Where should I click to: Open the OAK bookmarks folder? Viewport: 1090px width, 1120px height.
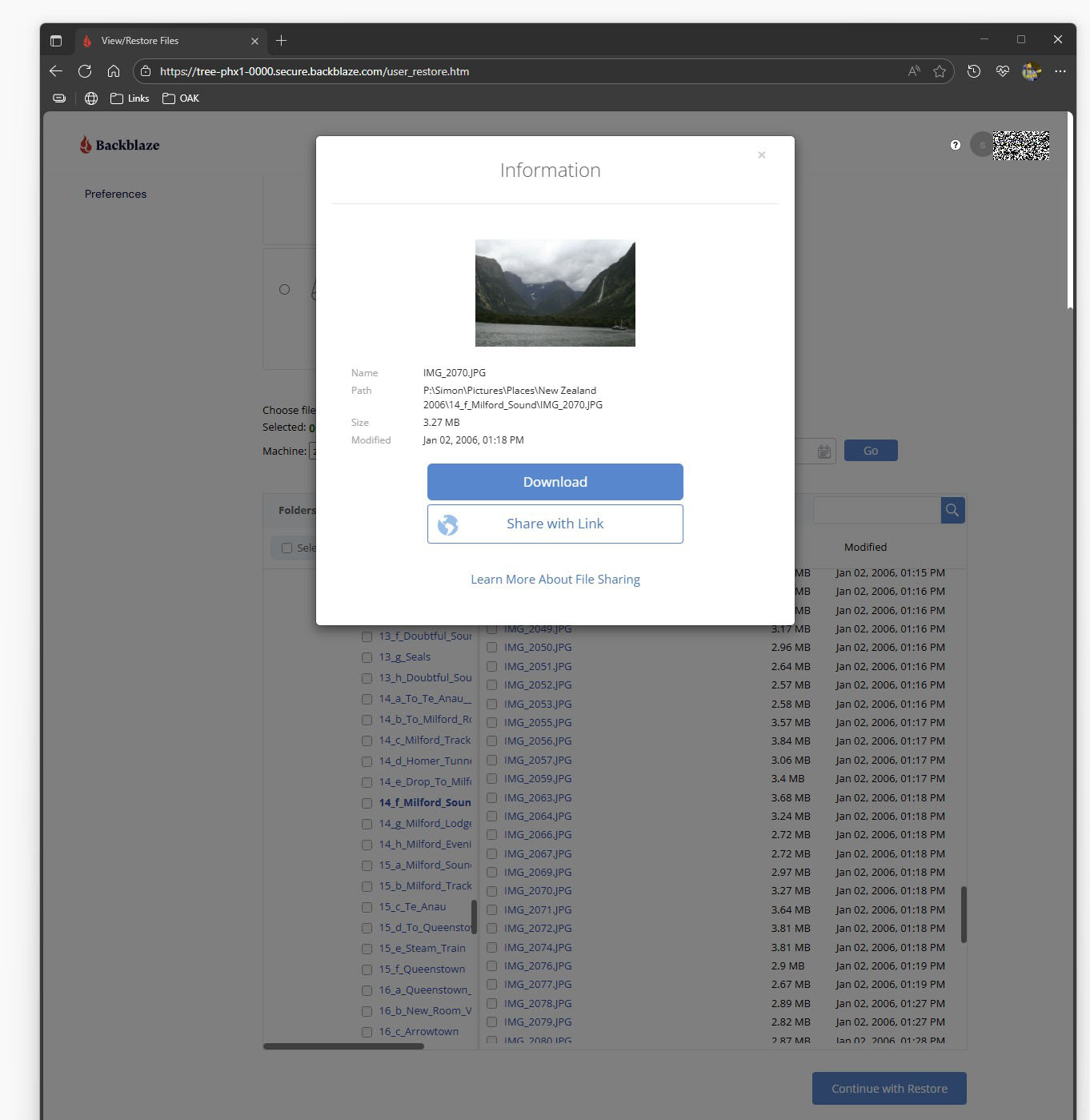click(181, 98)
